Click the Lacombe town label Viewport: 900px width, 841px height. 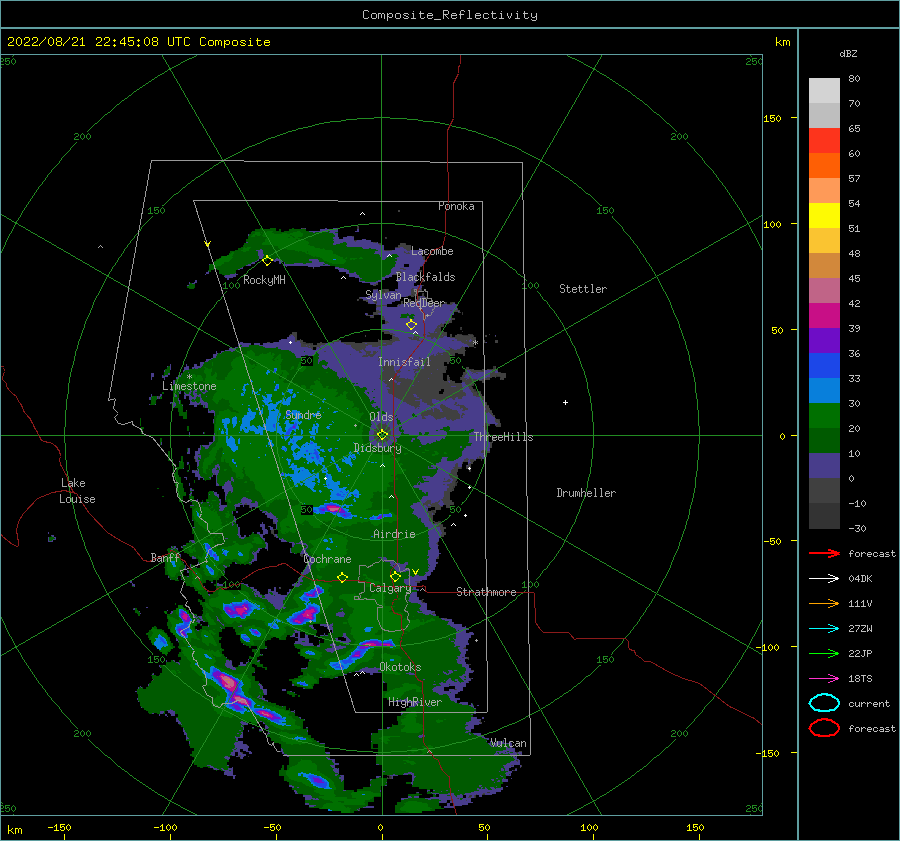[x=432, y=251]
